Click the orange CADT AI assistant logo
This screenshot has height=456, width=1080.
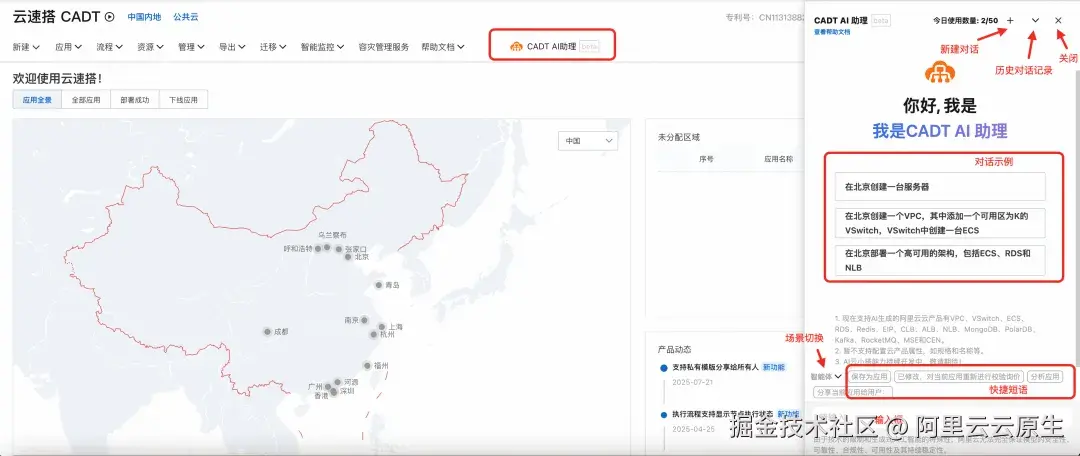click(939, 72)
